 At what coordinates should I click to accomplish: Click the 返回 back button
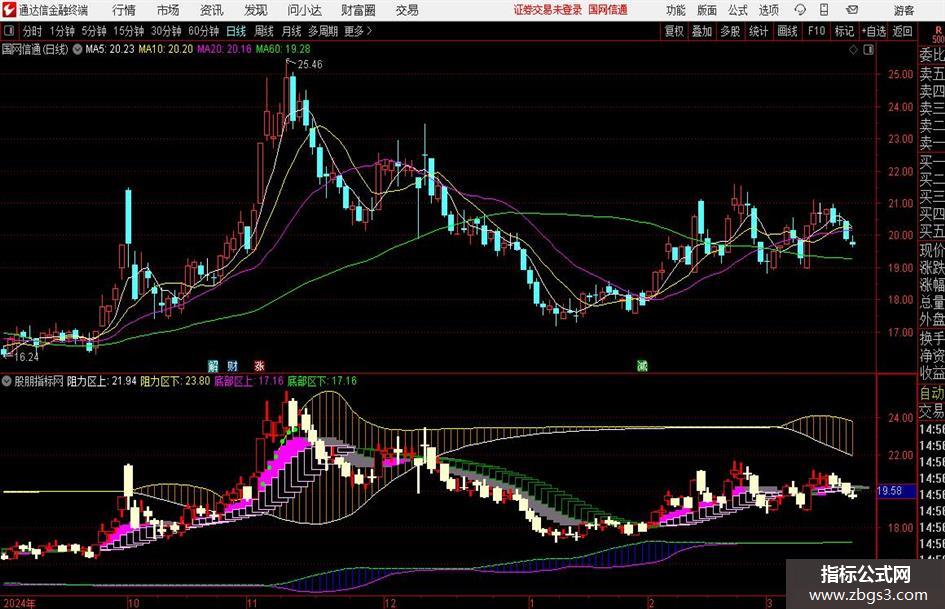coord(902,31)
